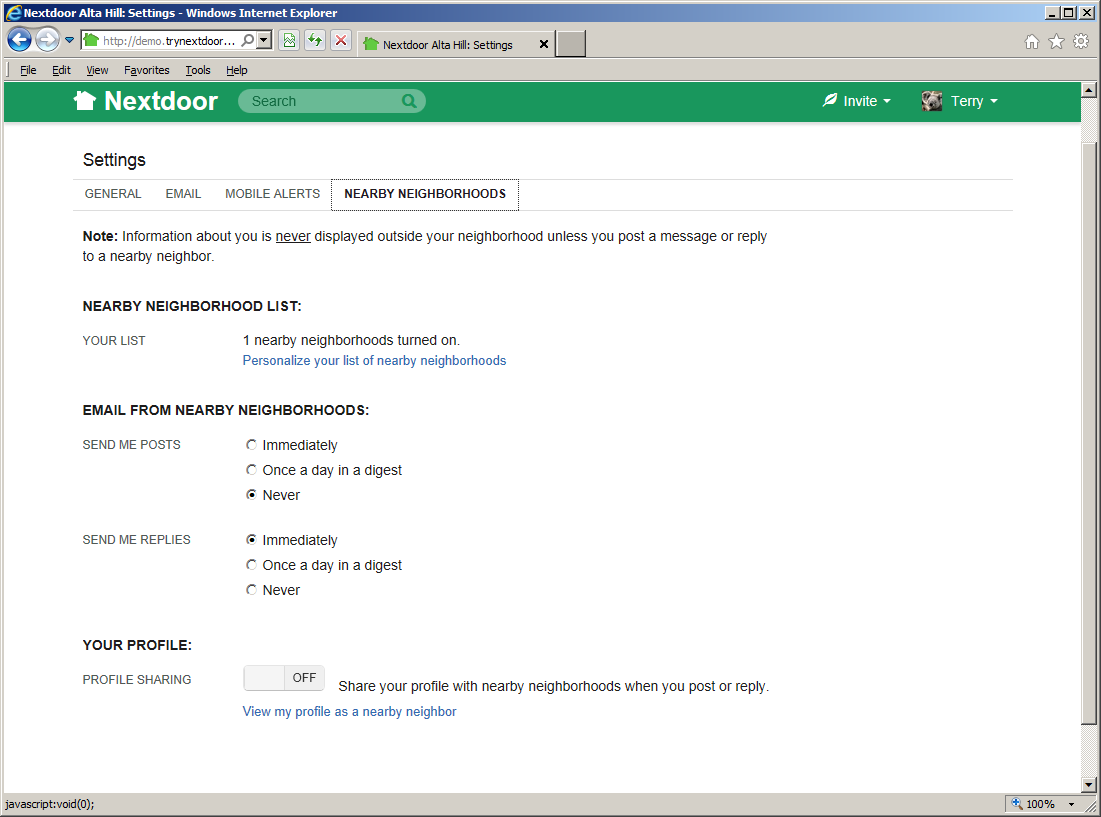Viewport: 1101px width, 817px height.
Task: Open the Terry account menu
Action: point(959,100)
